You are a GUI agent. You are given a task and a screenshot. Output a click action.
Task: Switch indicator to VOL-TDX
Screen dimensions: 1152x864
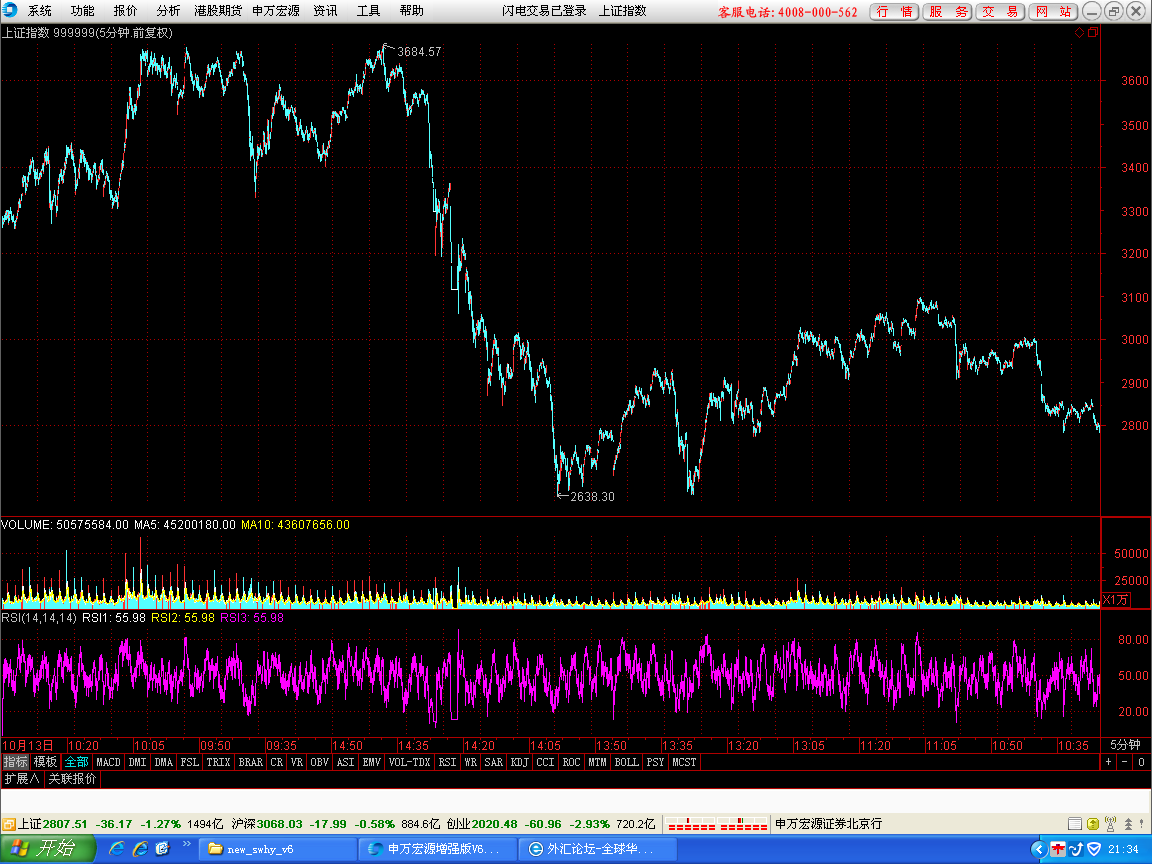point(409,762)
